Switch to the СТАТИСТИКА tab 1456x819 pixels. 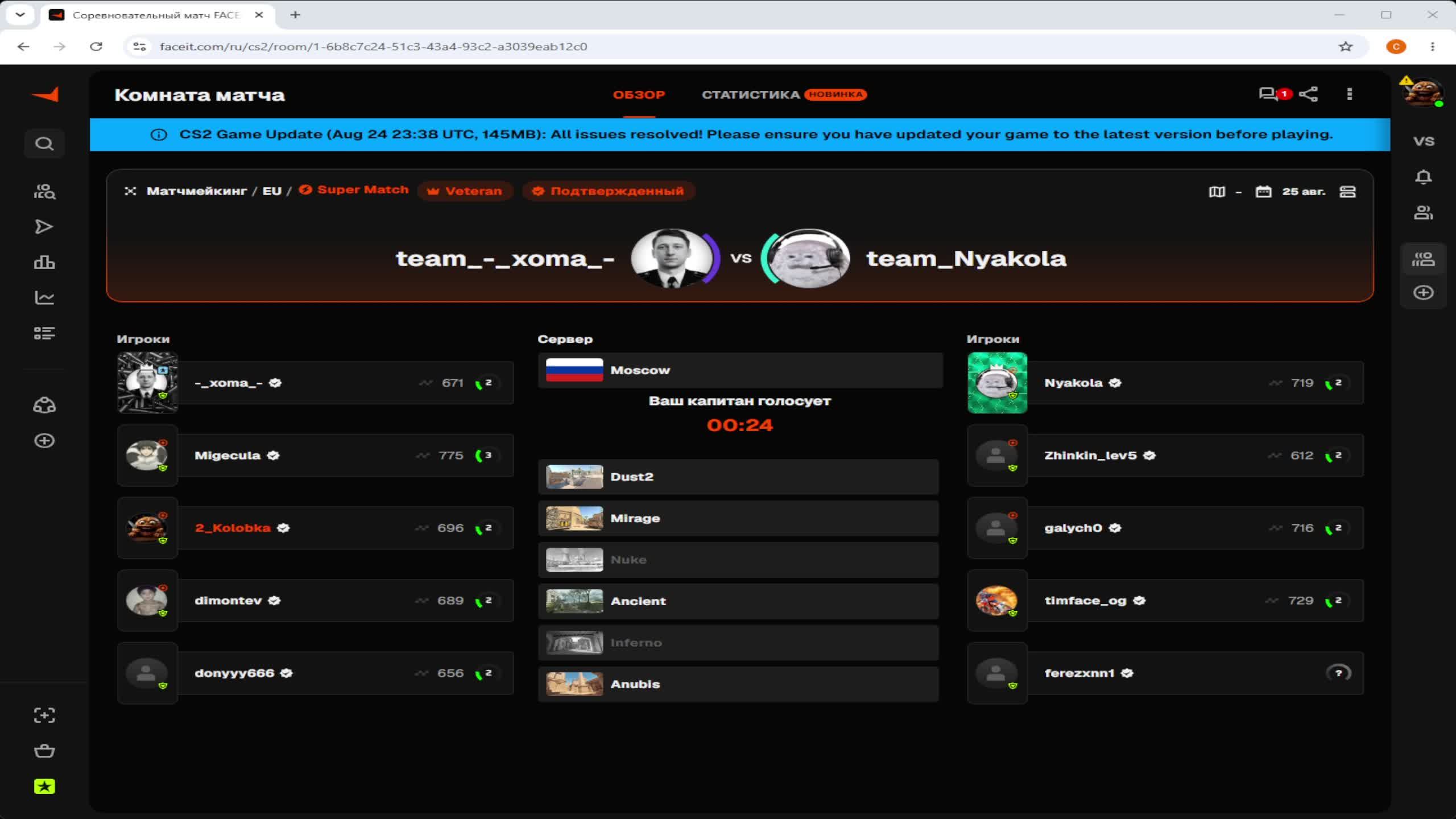tap(751, 95)
